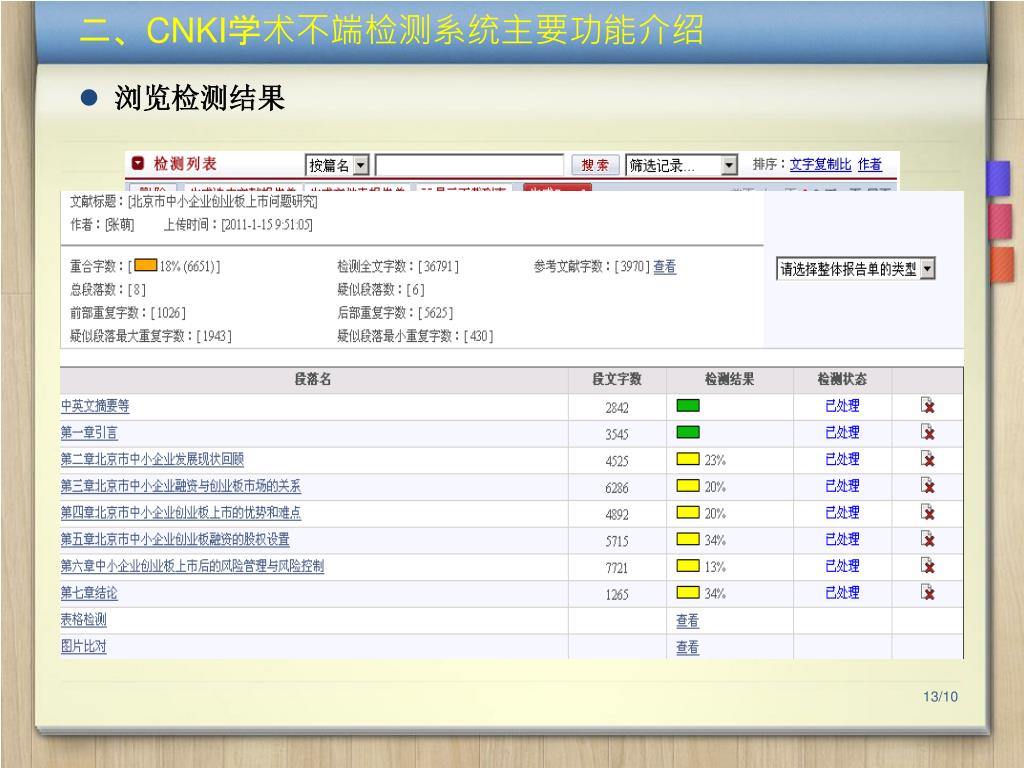This screenshot has width=1024, height=768.
Task: Delete the 中英文摘要等 row
Action: 927,406
